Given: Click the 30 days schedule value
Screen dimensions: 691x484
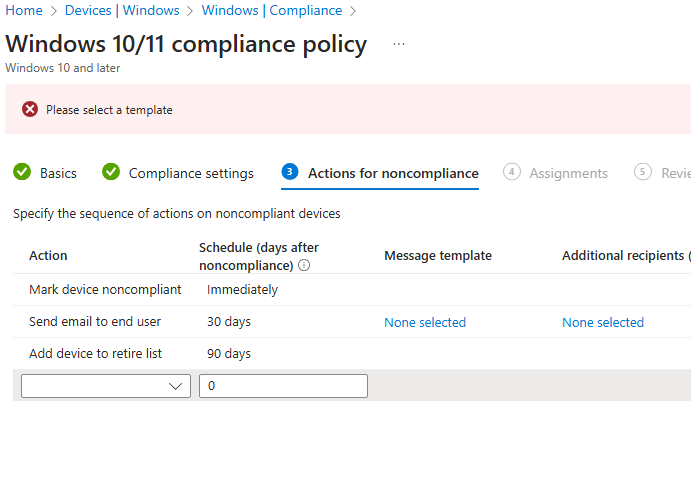Looking at the screenshot, I should [229, 322].
